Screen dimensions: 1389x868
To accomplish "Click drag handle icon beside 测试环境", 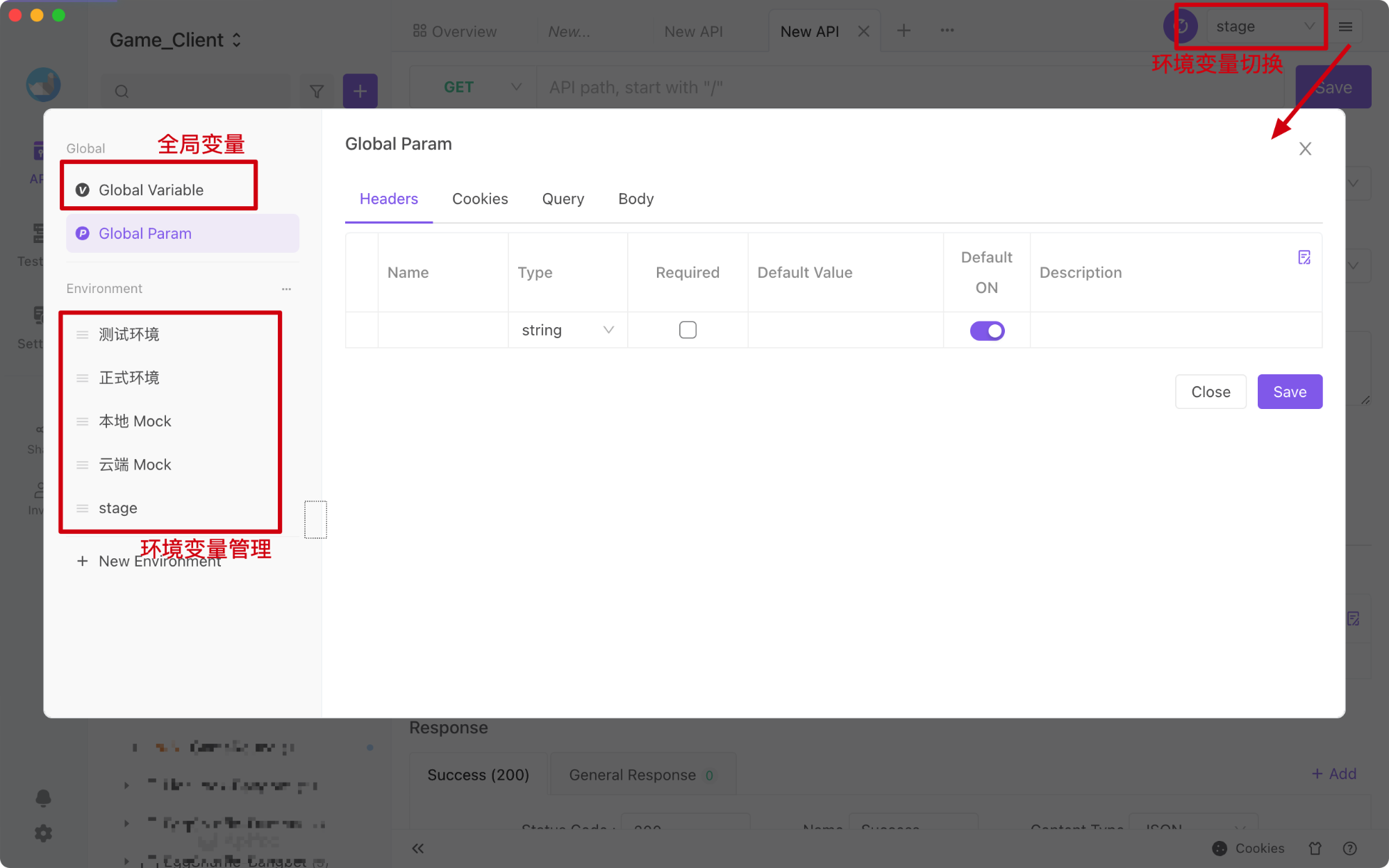I will click(82, 335).
